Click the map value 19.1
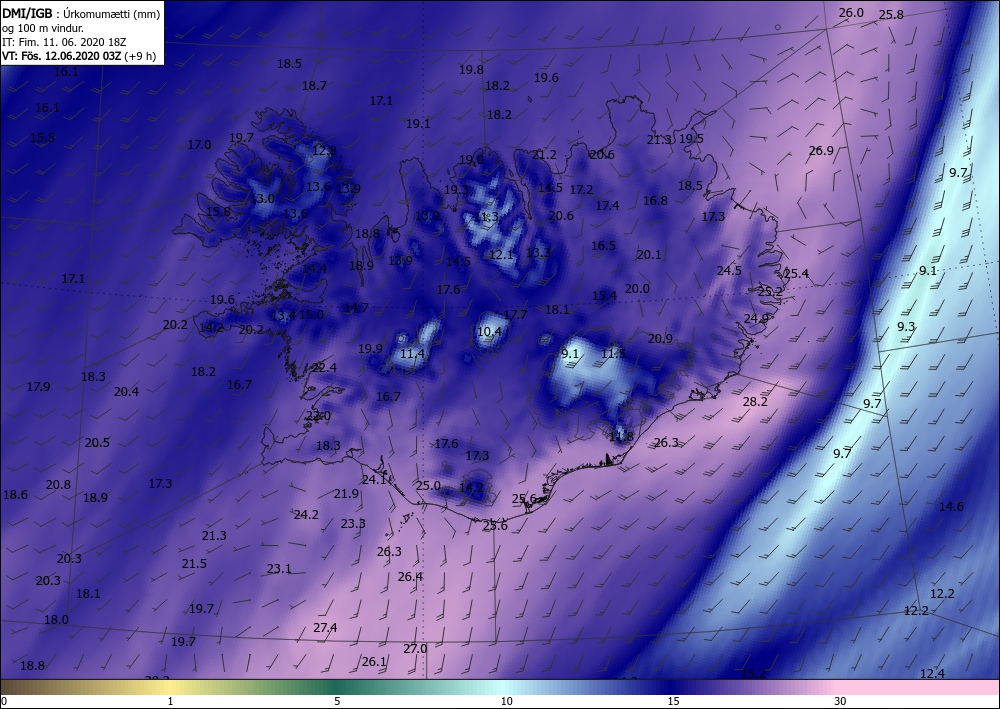 coord(418,124)
